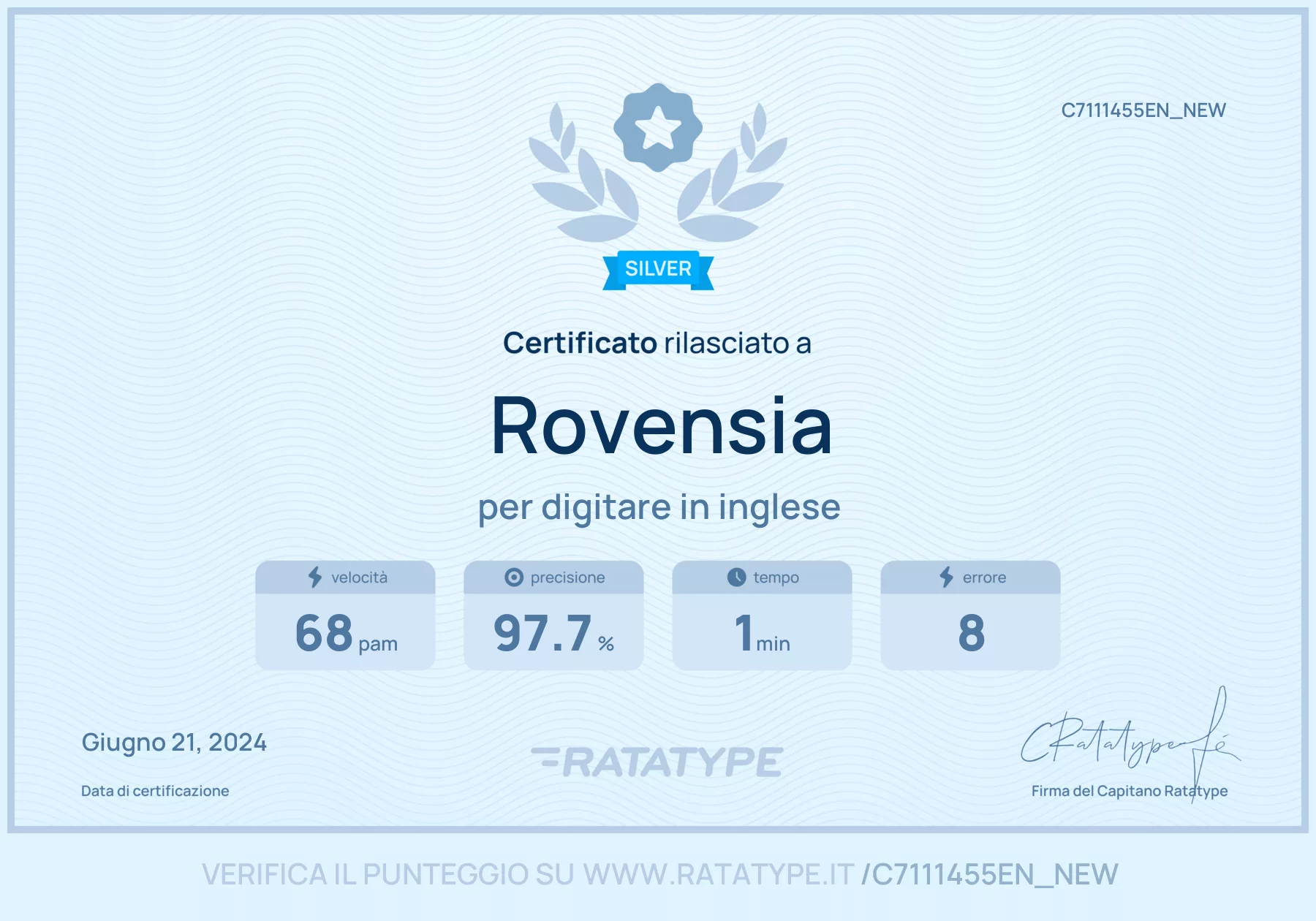Click the Ratatype logo at bottom center

click(x=657, y=762)
